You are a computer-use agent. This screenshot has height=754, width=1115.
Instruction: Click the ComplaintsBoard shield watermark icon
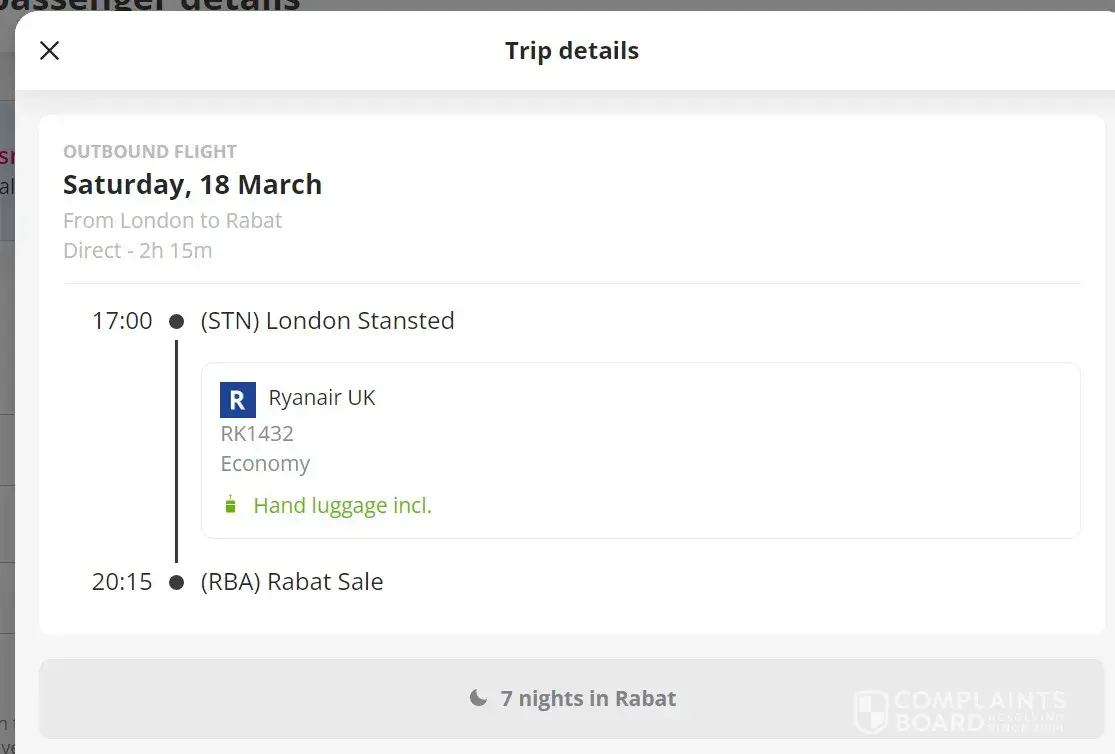tap(871, 711)
